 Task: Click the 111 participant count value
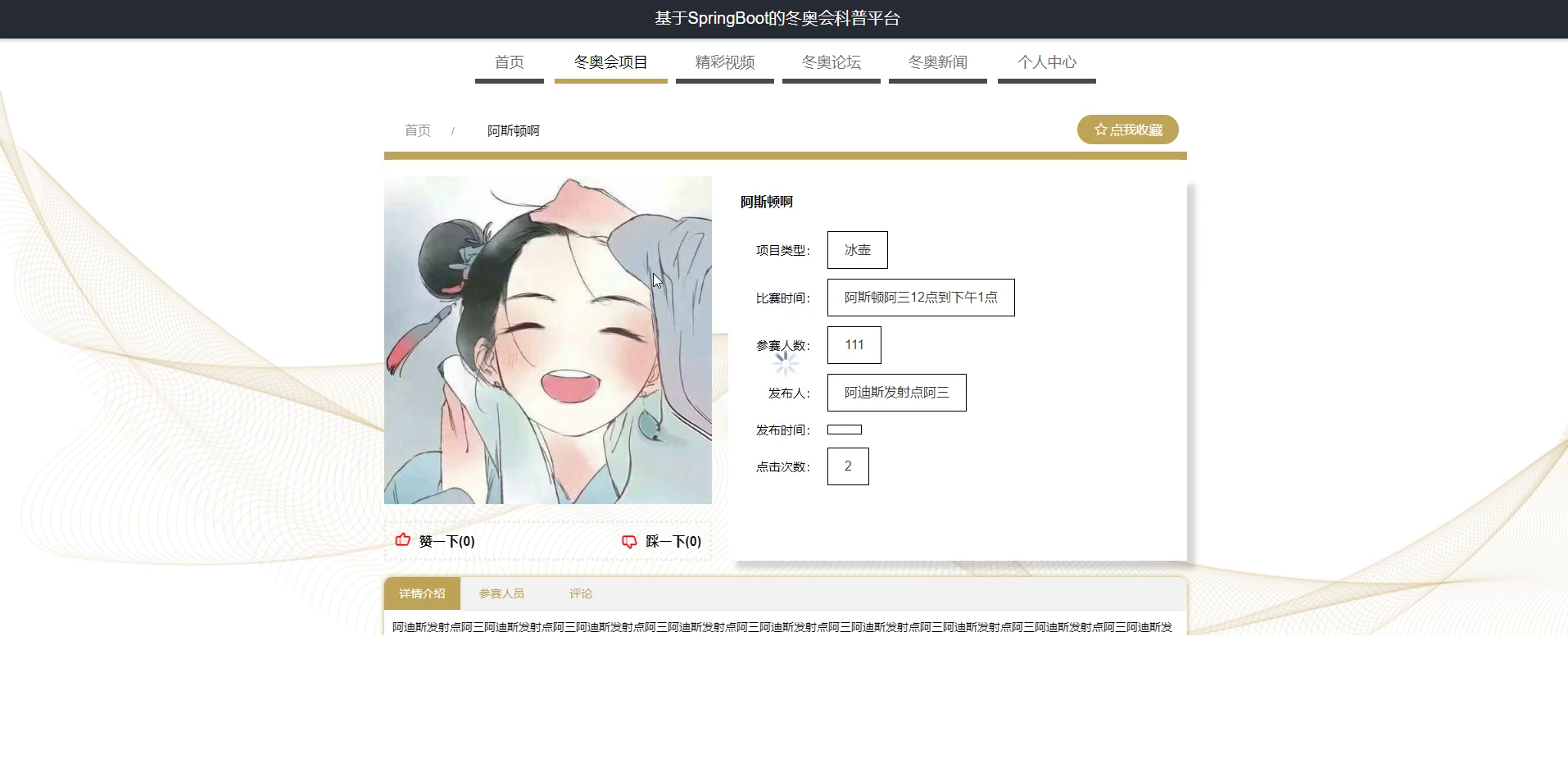pyautogui.click(x=854, y=345)
